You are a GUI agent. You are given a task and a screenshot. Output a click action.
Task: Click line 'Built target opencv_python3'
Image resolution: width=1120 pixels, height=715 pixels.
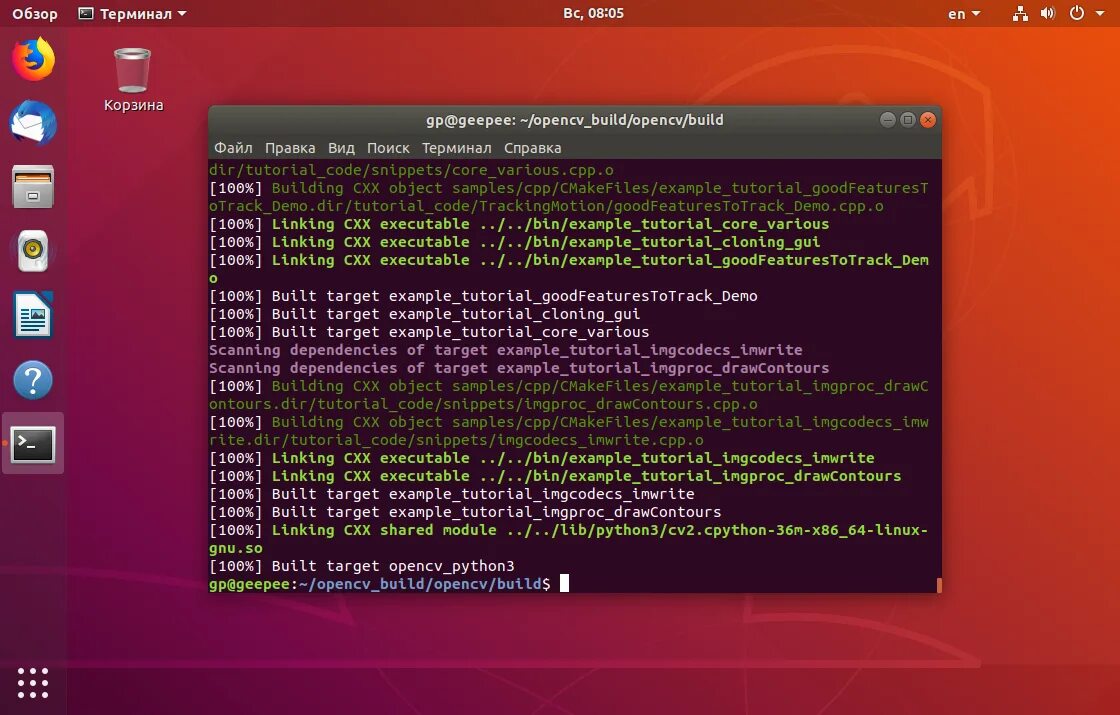pos(361,566)
